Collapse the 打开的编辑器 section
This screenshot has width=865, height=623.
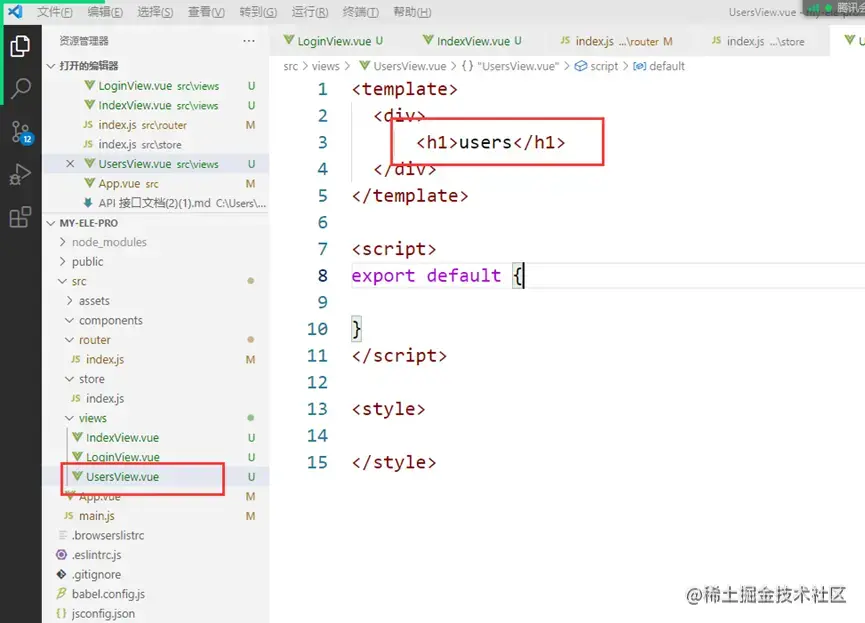click(x=88, y=66)
